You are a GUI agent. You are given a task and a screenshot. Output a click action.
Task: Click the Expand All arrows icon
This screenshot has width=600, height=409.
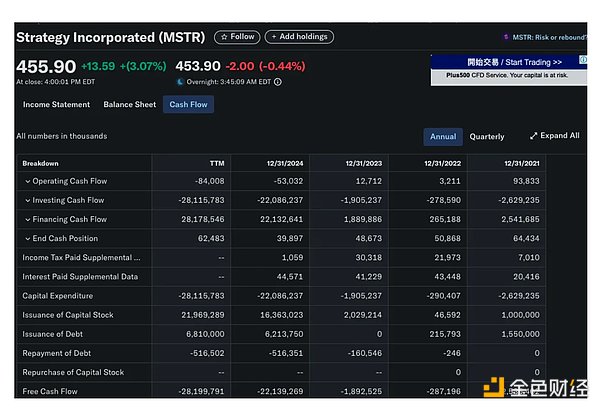click(x=534, y=136)
